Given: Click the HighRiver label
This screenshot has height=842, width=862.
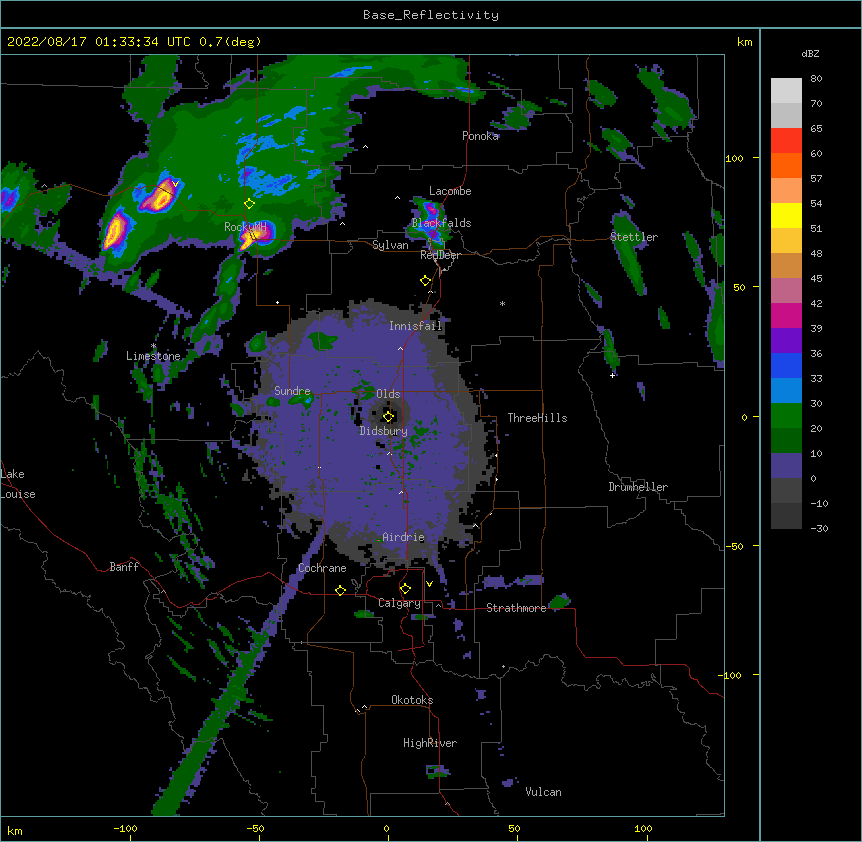Looking at the screenshot, I should click(x=430, y=743).
